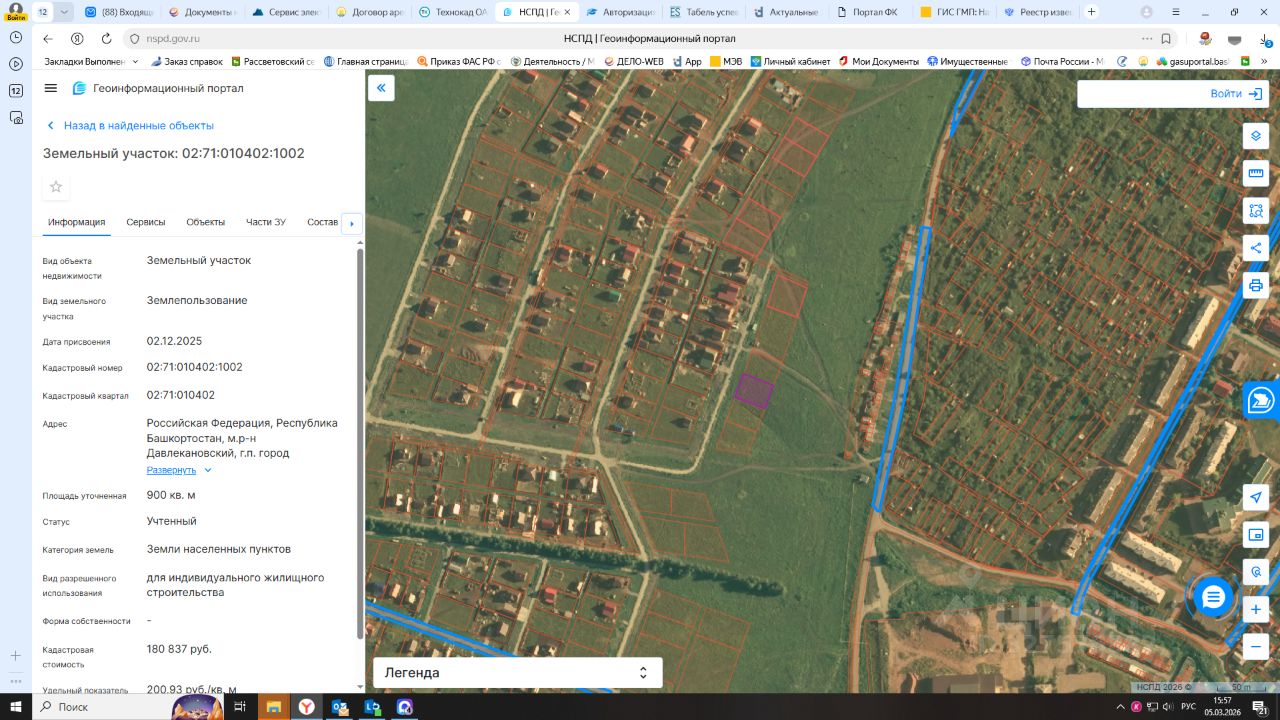Image resolution: width=1280 pixels, height=720 pixels.
Task: Switch to the Объекты tab
Action: coord(206,222)
